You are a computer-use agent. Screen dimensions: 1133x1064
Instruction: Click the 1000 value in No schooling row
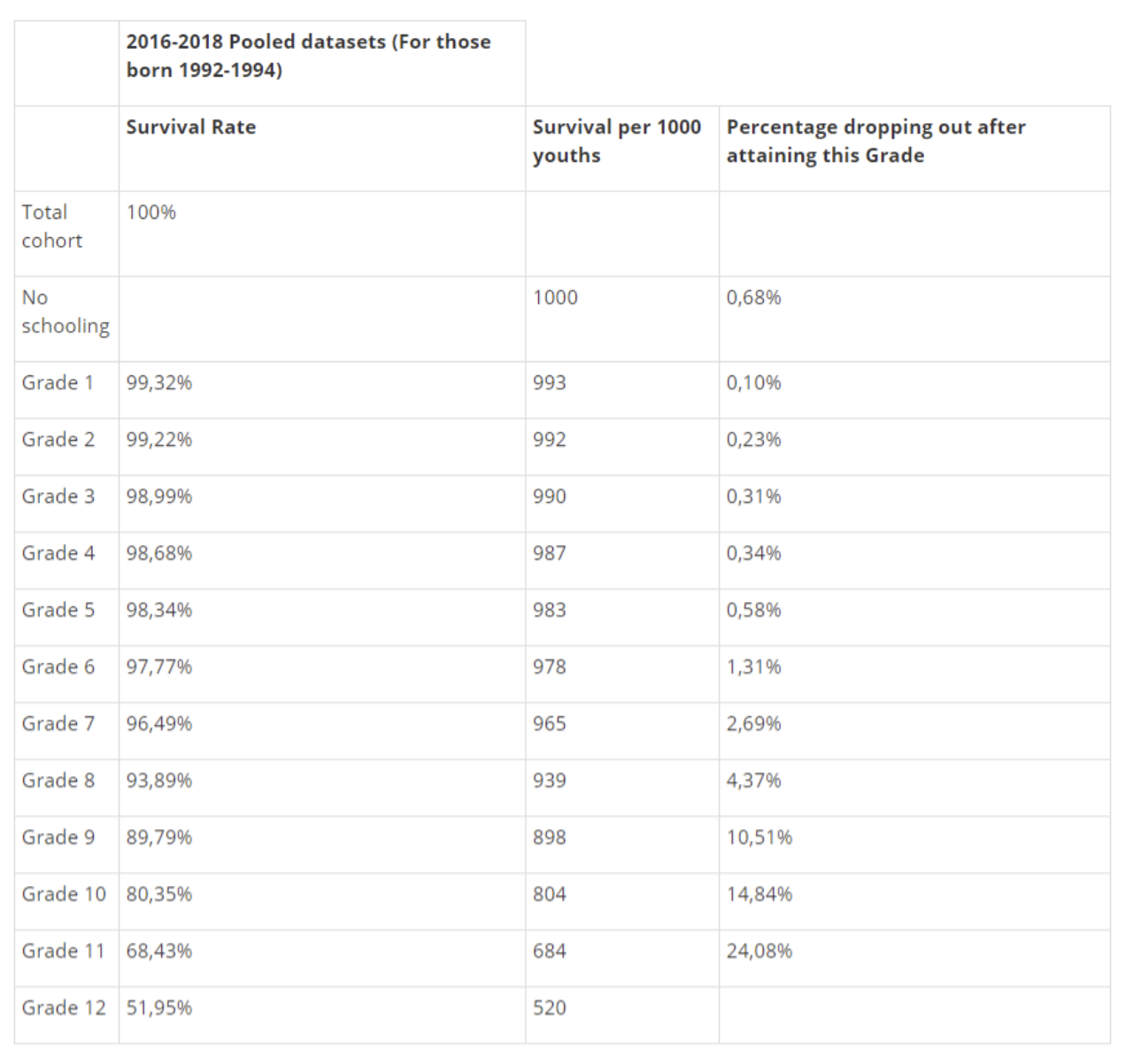[555, 297]
